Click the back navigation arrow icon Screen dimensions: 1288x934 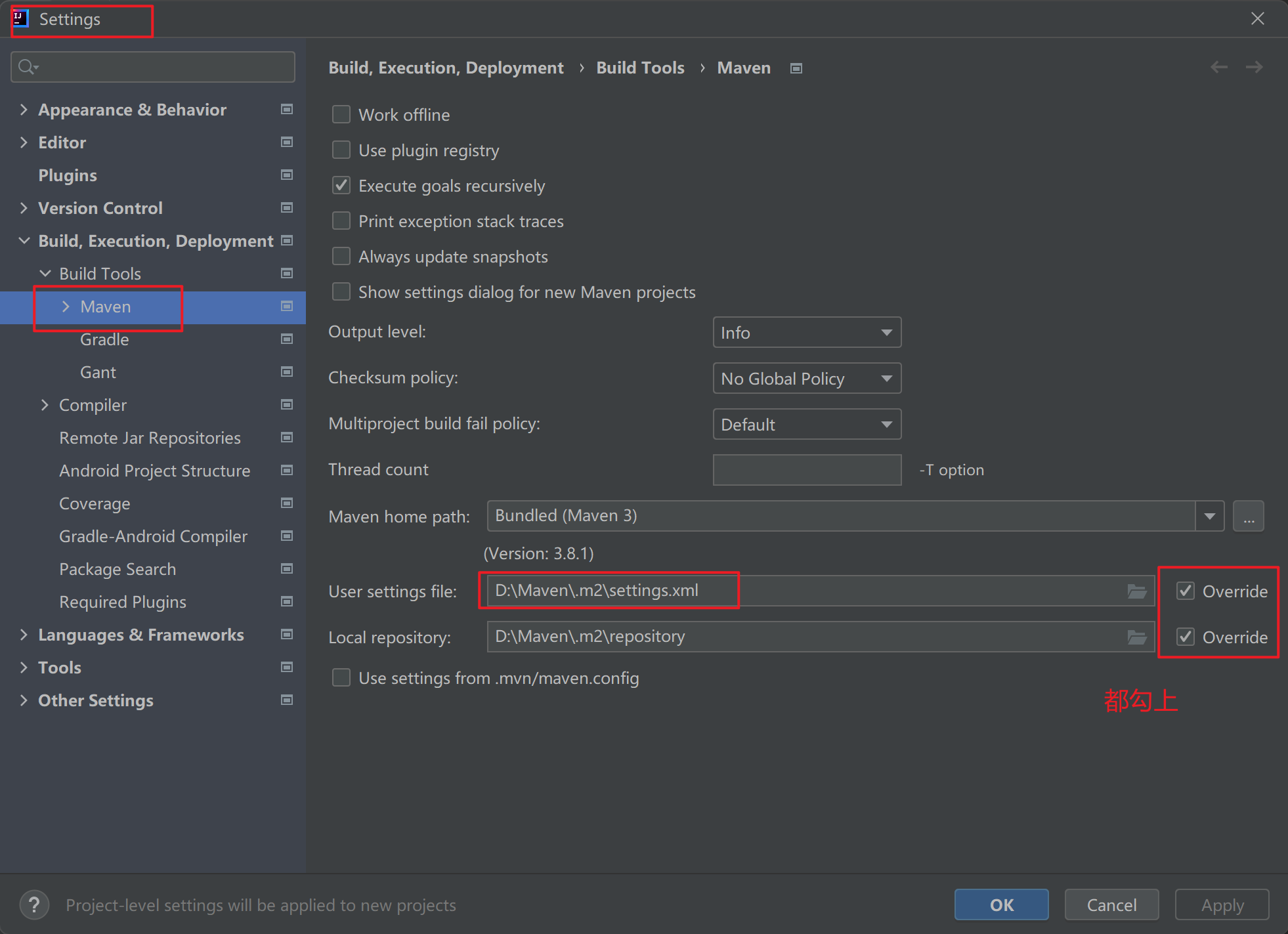(1218, 67)
